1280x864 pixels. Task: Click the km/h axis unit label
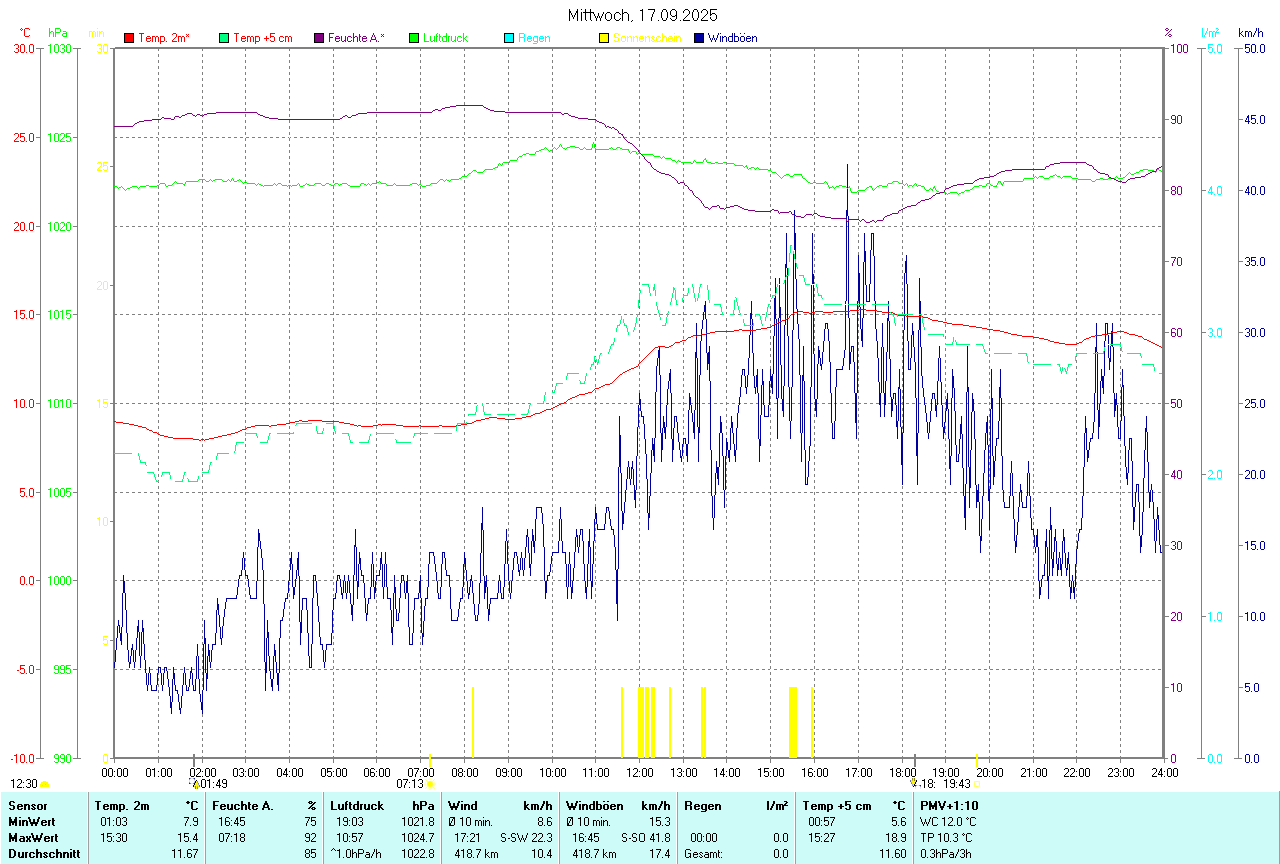coord(1251,33)
